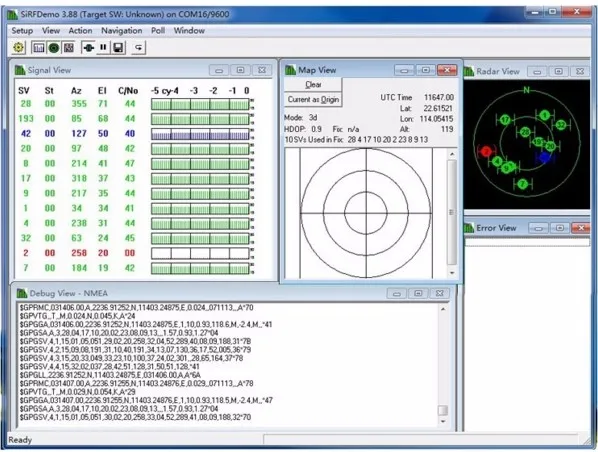Click the connect to data source icon
598x452 pixels.
[x=88, y=48]
